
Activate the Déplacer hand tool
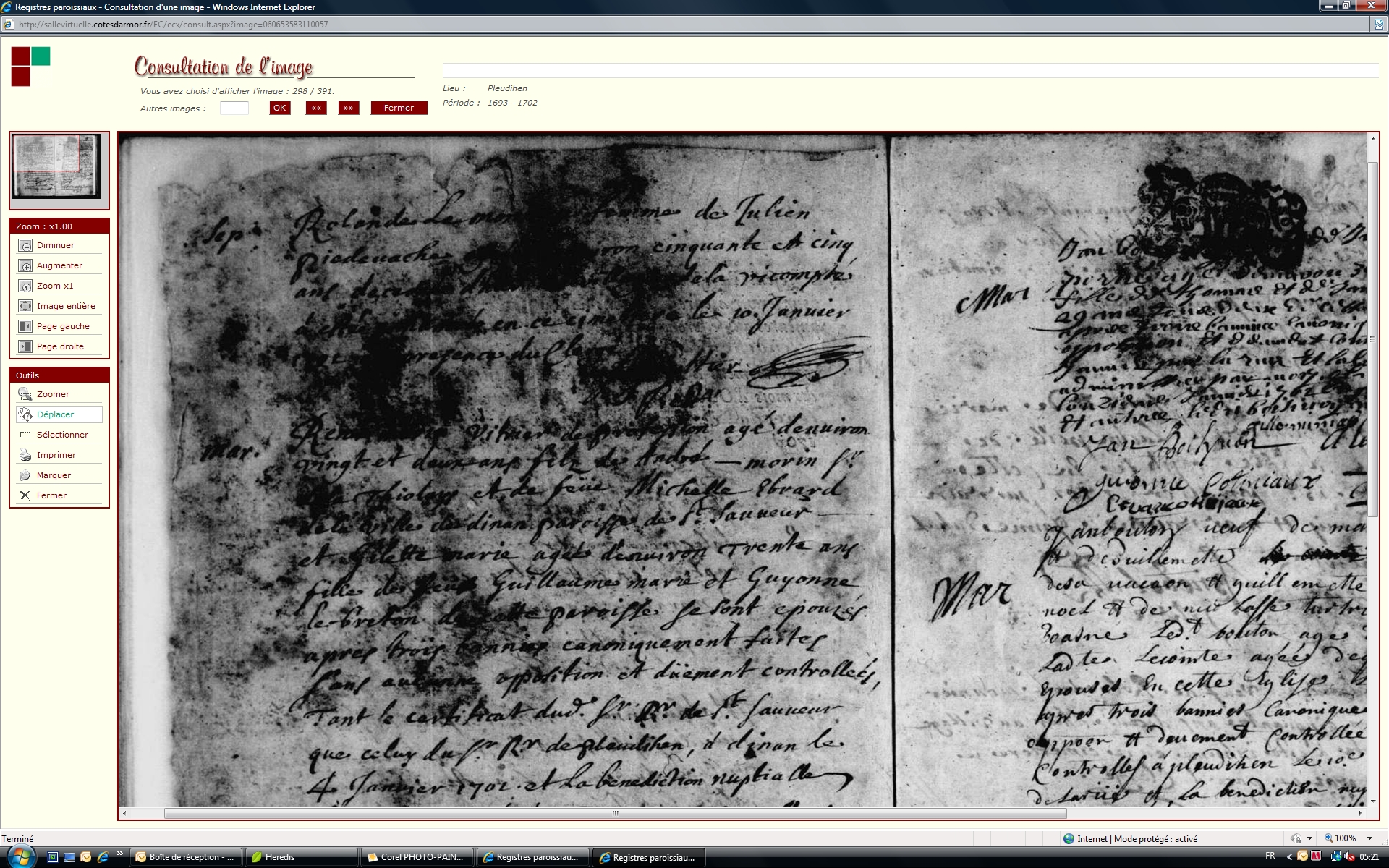click(x=25, y=415)
